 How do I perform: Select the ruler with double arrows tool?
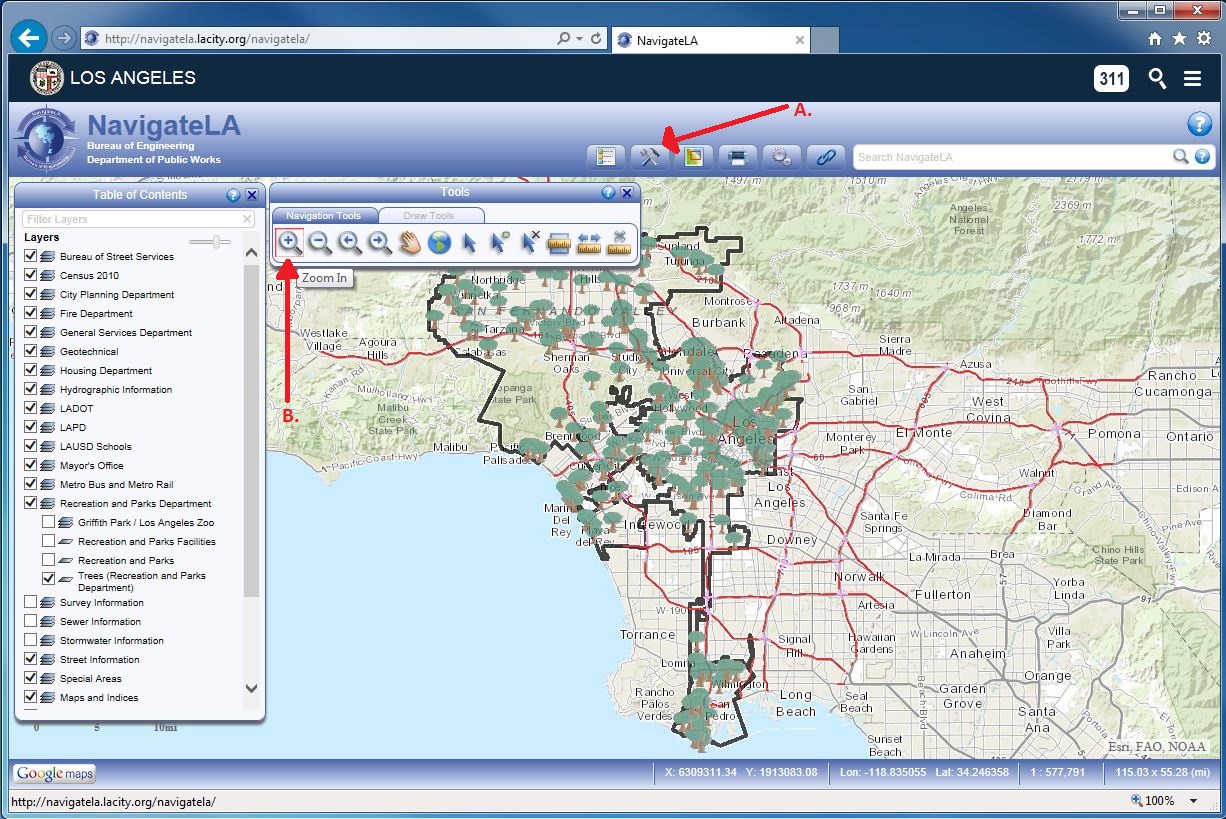pyautogui.click(x=589, y=242)
